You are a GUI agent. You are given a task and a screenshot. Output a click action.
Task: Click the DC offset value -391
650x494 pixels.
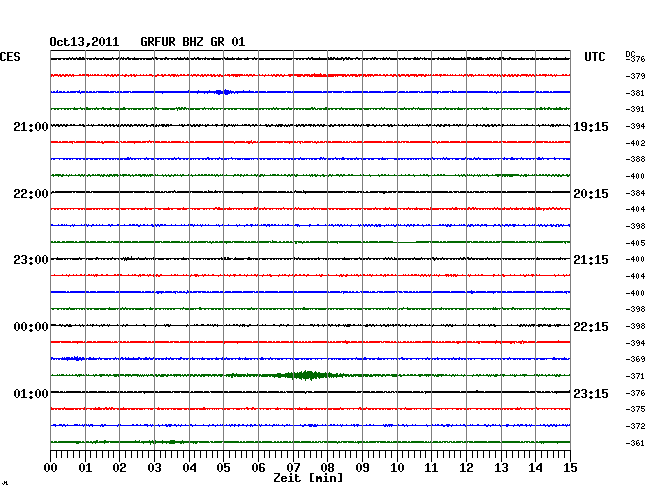pyautogui.click(x=635, y=109)
